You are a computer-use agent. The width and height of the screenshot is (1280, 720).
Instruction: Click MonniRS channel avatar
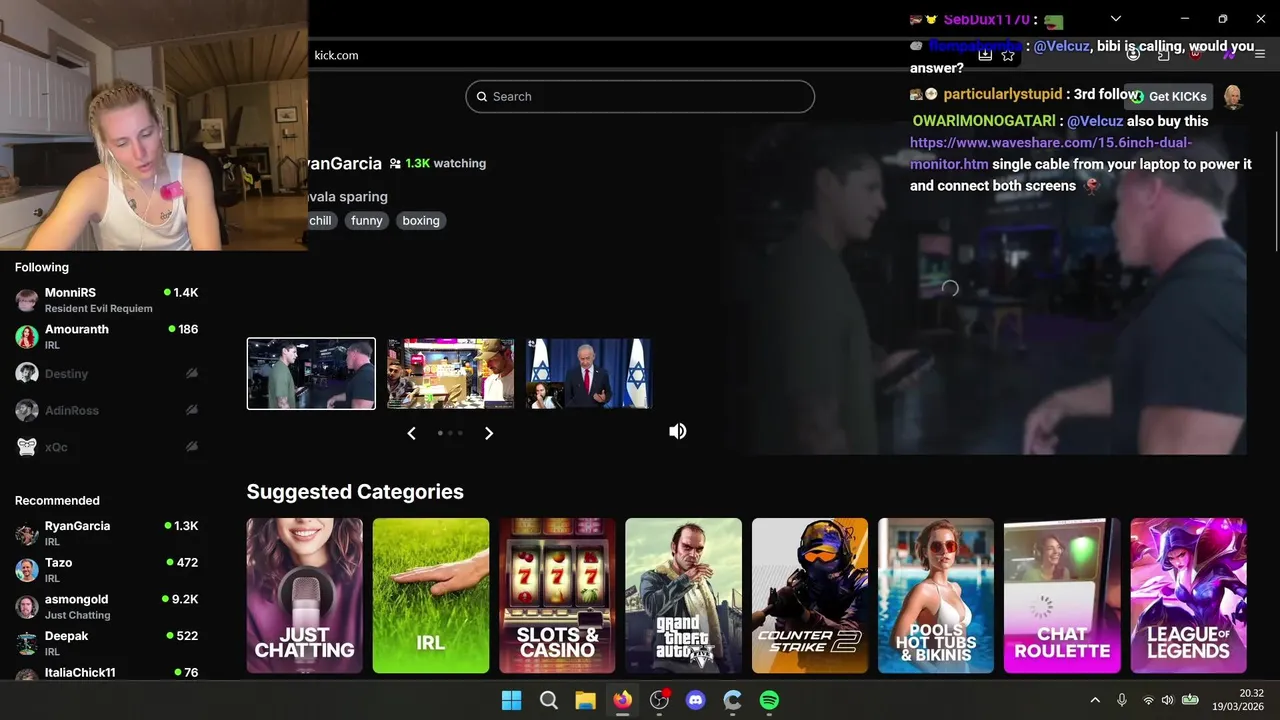(x=27, y=300)
